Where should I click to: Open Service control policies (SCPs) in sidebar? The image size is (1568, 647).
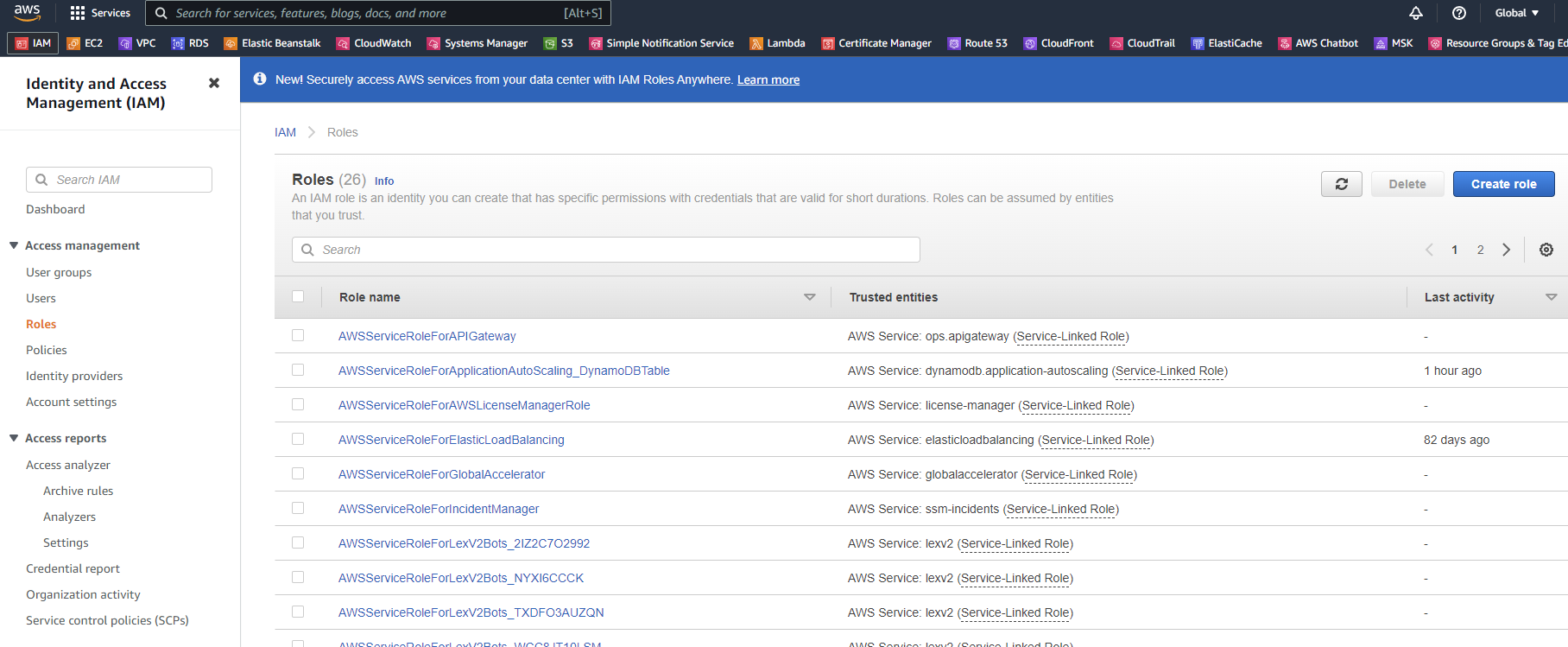(107, 620)
